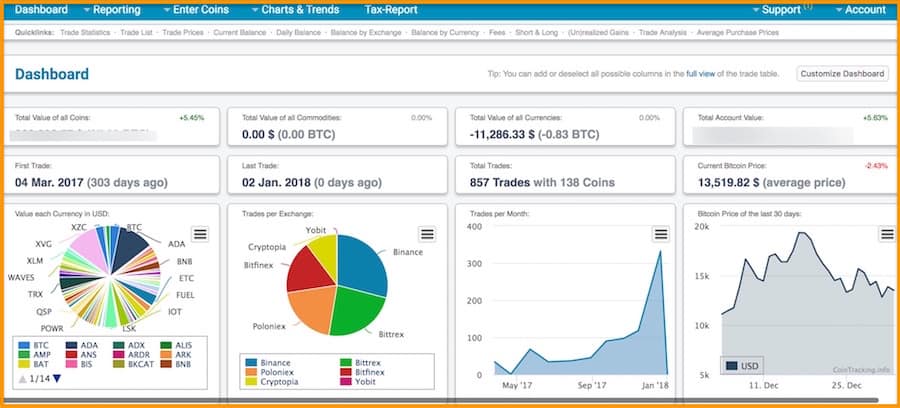
Task: Toggle Poloniex in the exchange legend
Action: [x=269, y=372]
